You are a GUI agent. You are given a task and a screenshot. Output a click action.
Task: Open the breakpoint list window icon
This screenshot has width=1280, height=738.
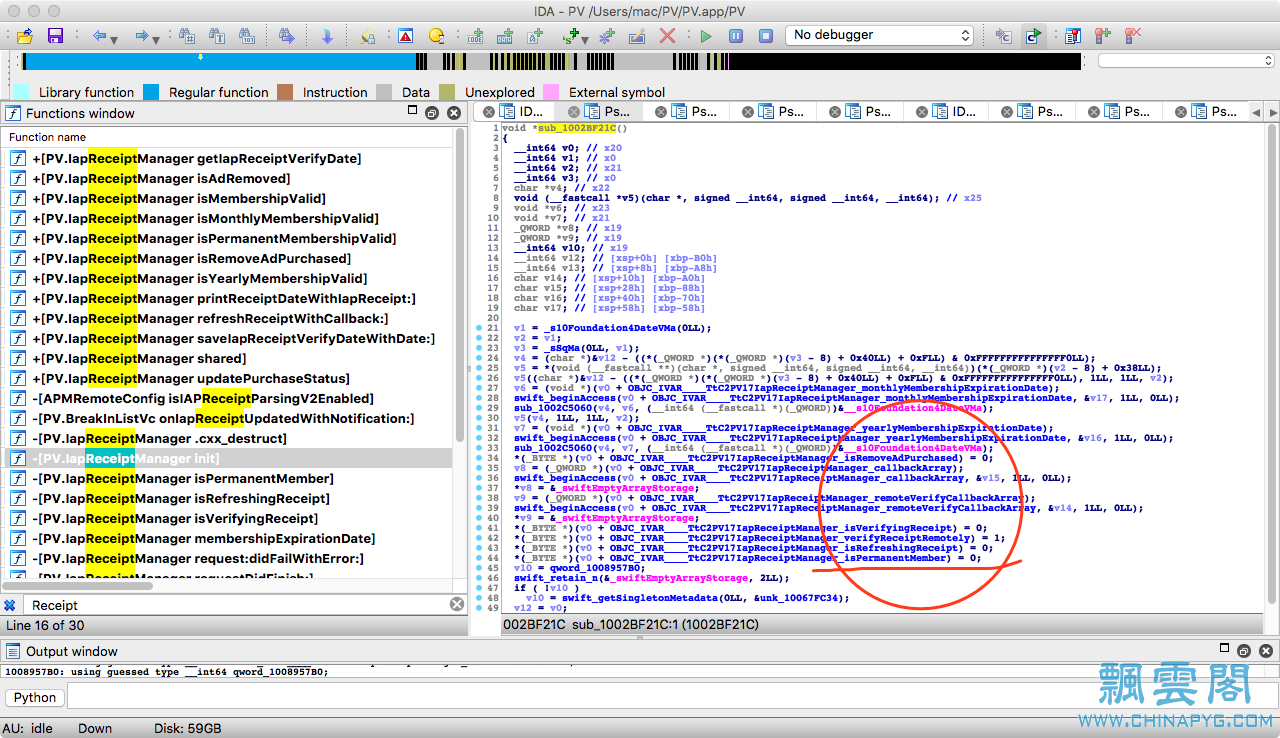pos(1073,36)
